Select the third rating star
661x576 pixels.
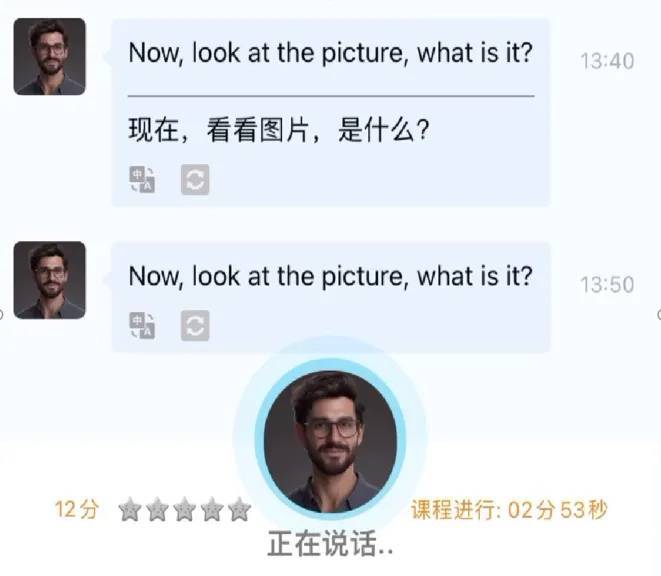(x=185, y=509)
